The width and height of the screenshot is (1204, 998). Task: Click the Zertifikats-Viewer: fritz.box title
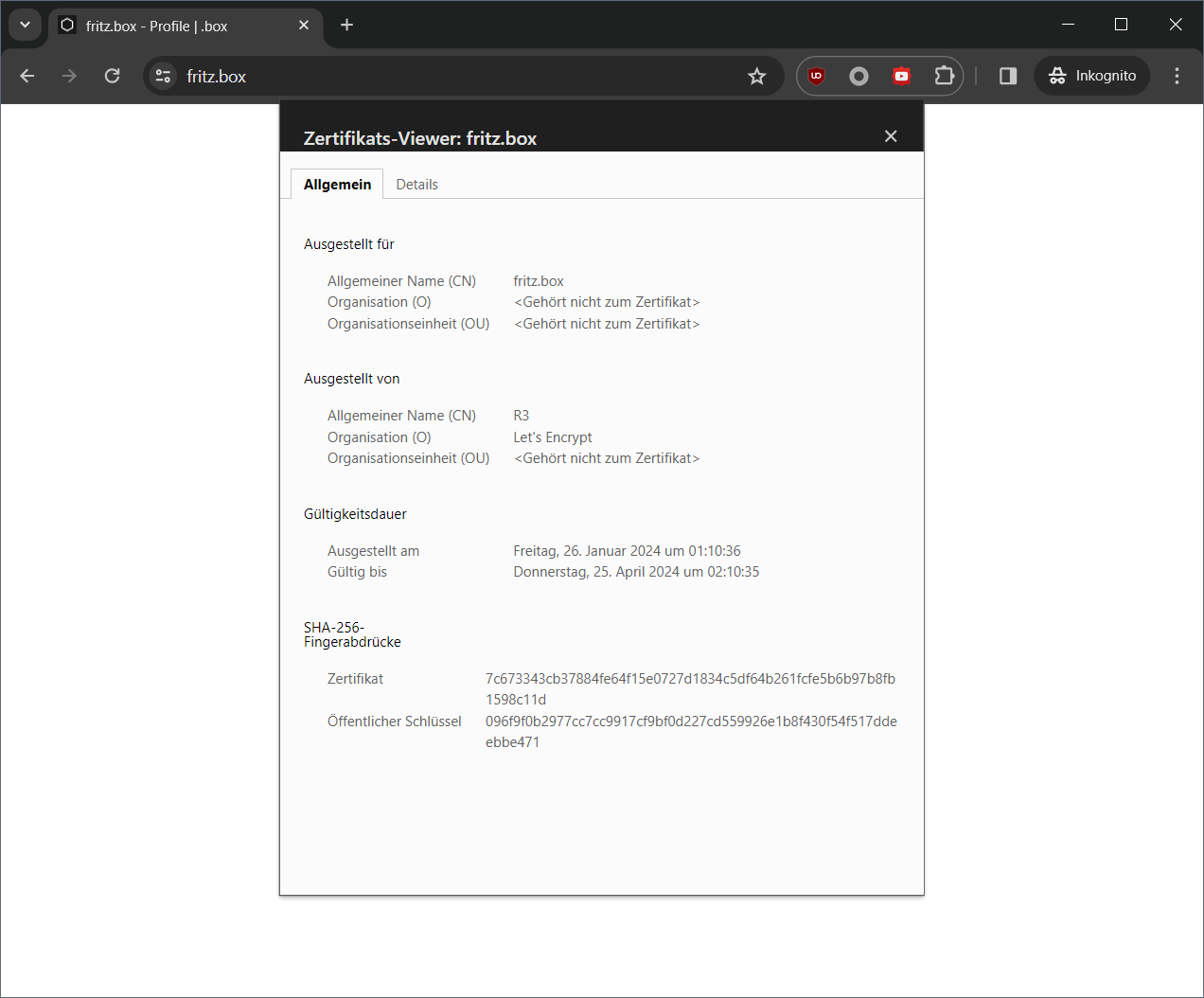pos(420,138)
